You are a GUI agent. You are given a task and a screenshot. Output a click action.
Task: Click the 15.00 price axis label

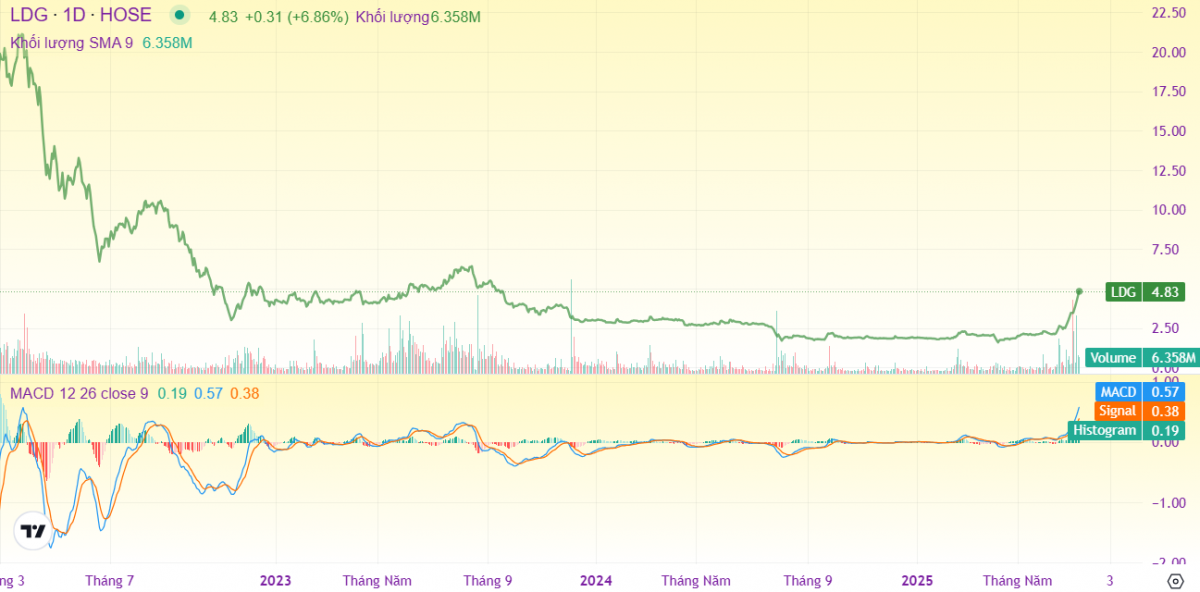coord(1169,131)
